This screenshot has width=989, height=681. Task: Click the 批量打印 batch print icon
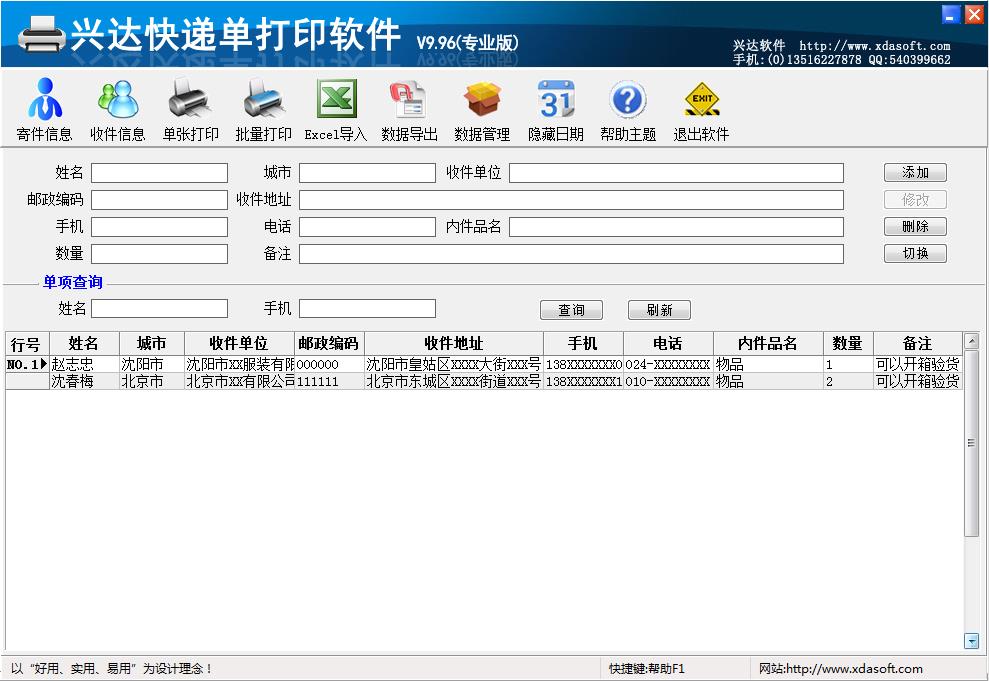(x=263, y=110)
